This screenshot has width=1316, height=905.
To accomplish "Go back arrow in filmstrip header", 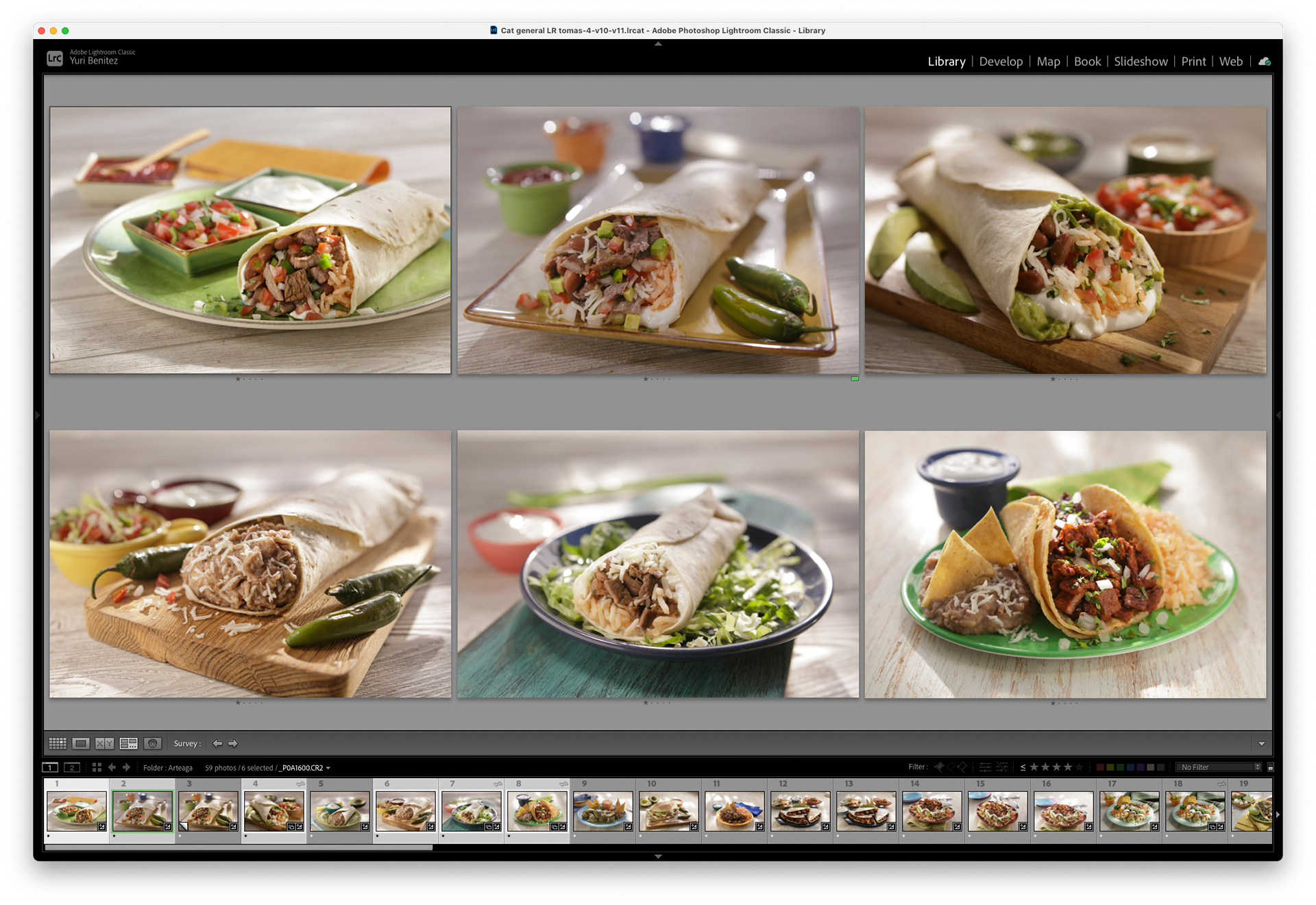I will pyautogui.click(x=112, y=767).
